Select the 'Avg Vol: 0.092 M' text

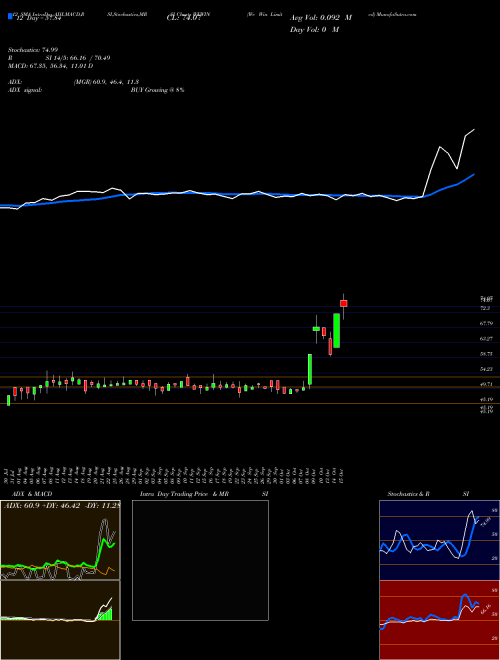(321, 18)
